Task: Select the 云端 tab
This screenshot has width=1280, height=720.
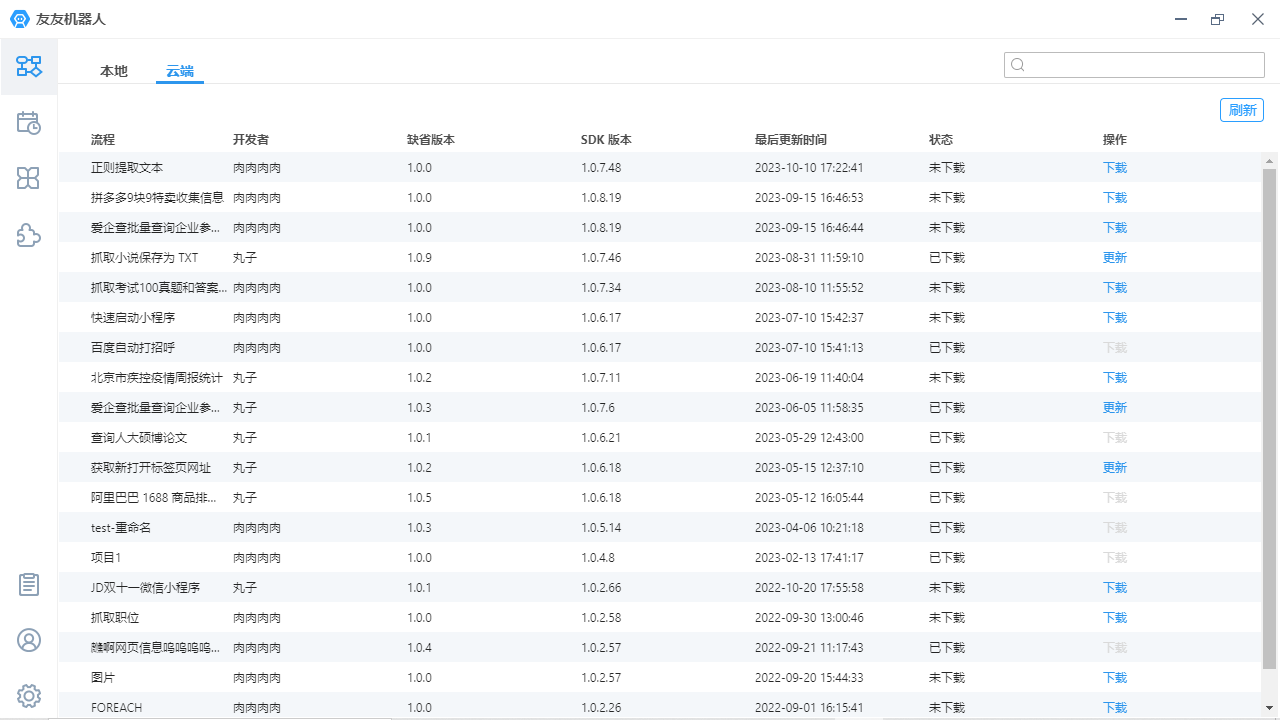Action: tap(180, 71)
